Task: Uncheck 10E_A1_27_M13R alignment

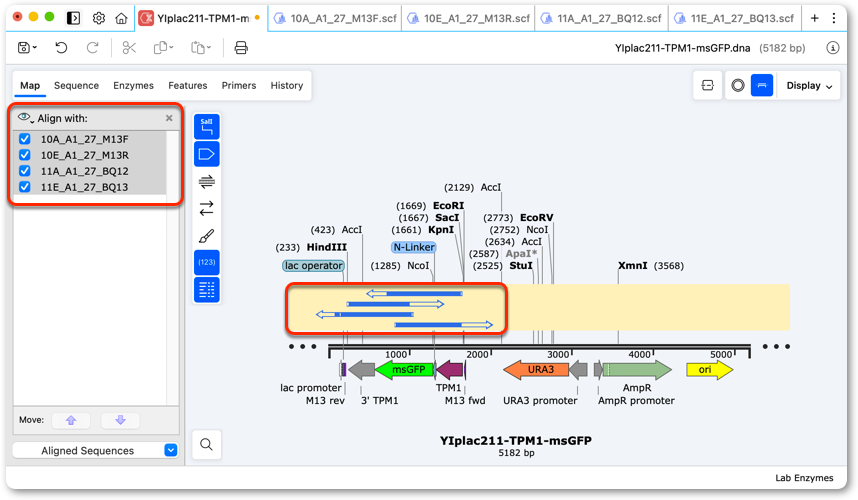Action: click(25, 155)
